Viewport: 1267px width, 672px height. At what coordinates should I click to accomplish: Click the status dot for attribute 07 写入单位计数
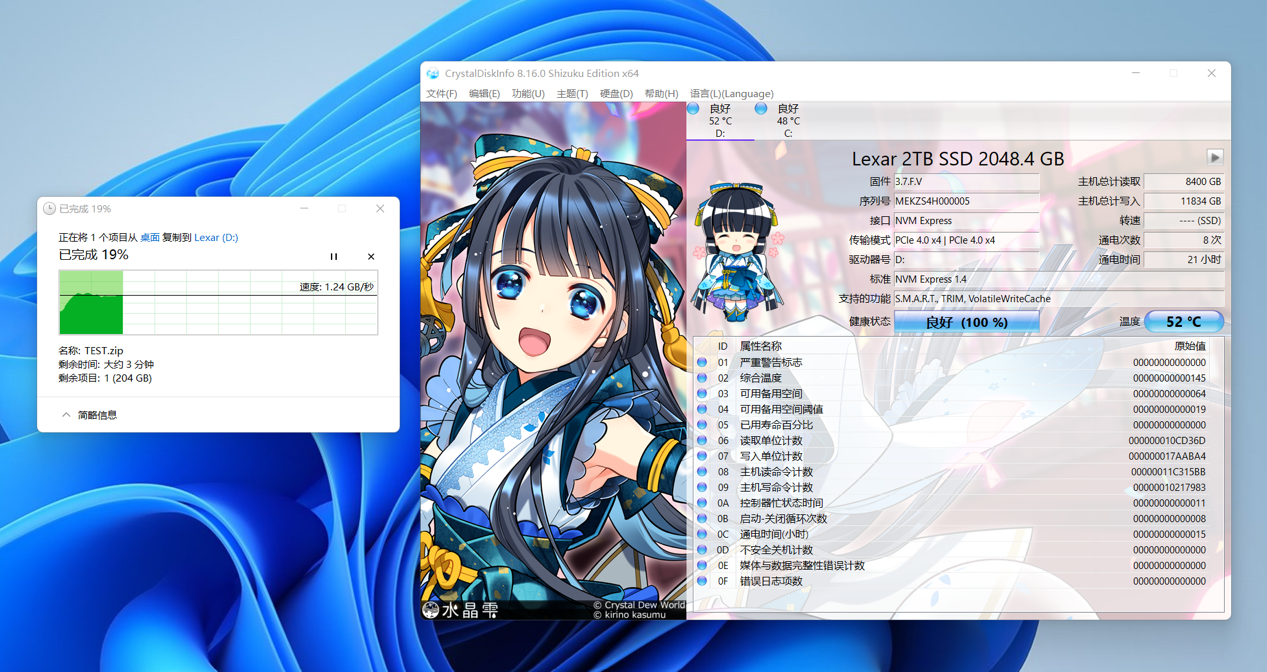coord(702,456)
